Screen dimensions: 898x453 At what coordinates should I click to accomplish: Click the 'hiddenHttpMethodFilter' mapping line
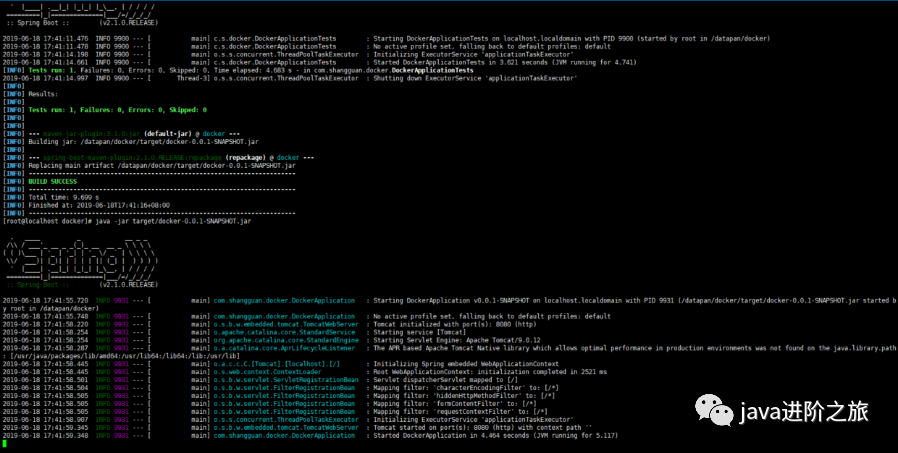tap(464, 396)
